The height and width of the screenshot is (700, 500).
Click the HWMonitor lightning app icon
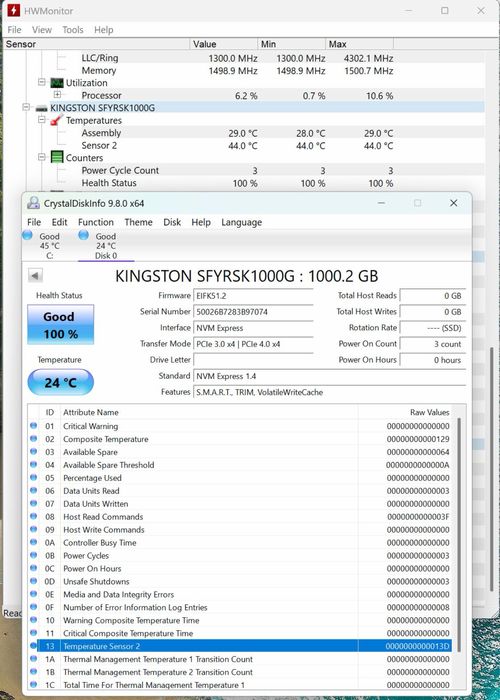point(14,10)
